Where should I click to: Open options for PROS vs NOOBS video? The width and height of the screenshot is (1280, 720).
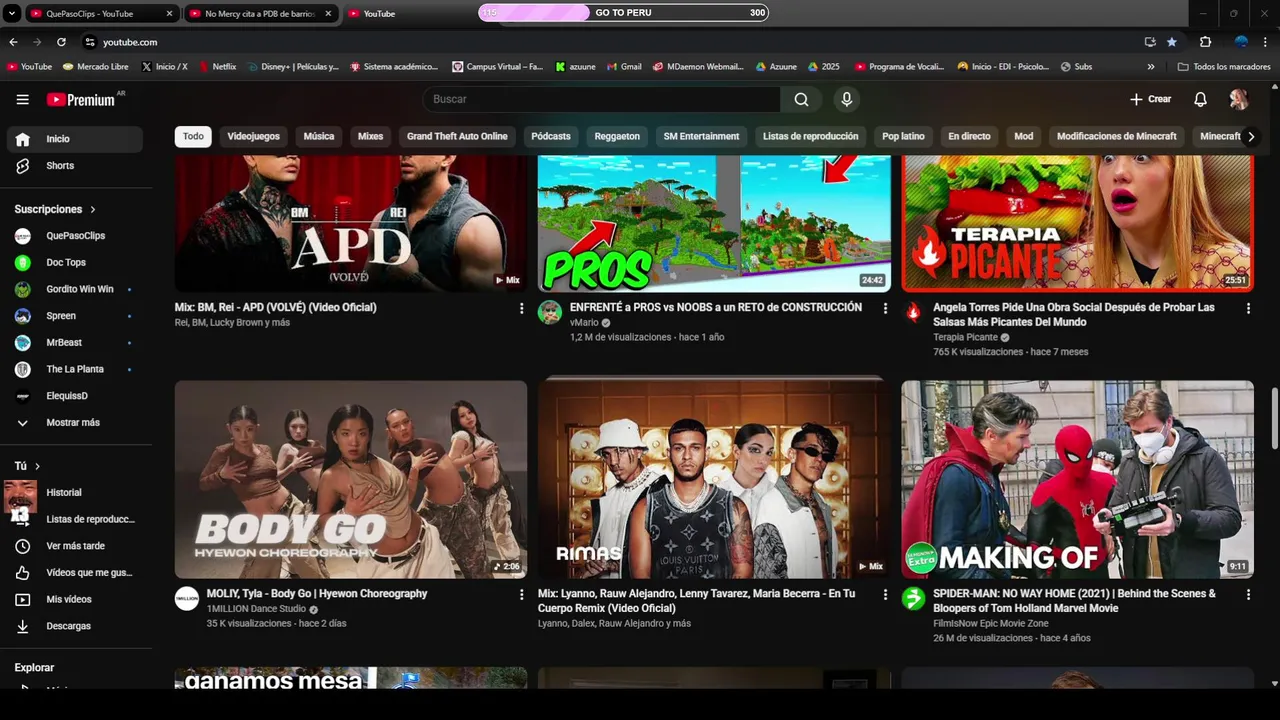pyautogui.click(x=885, y=309)
